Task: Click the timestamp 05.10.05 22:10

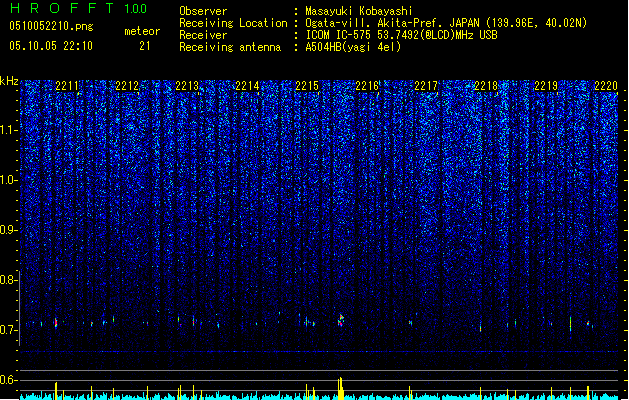Action: pos(51,46)
